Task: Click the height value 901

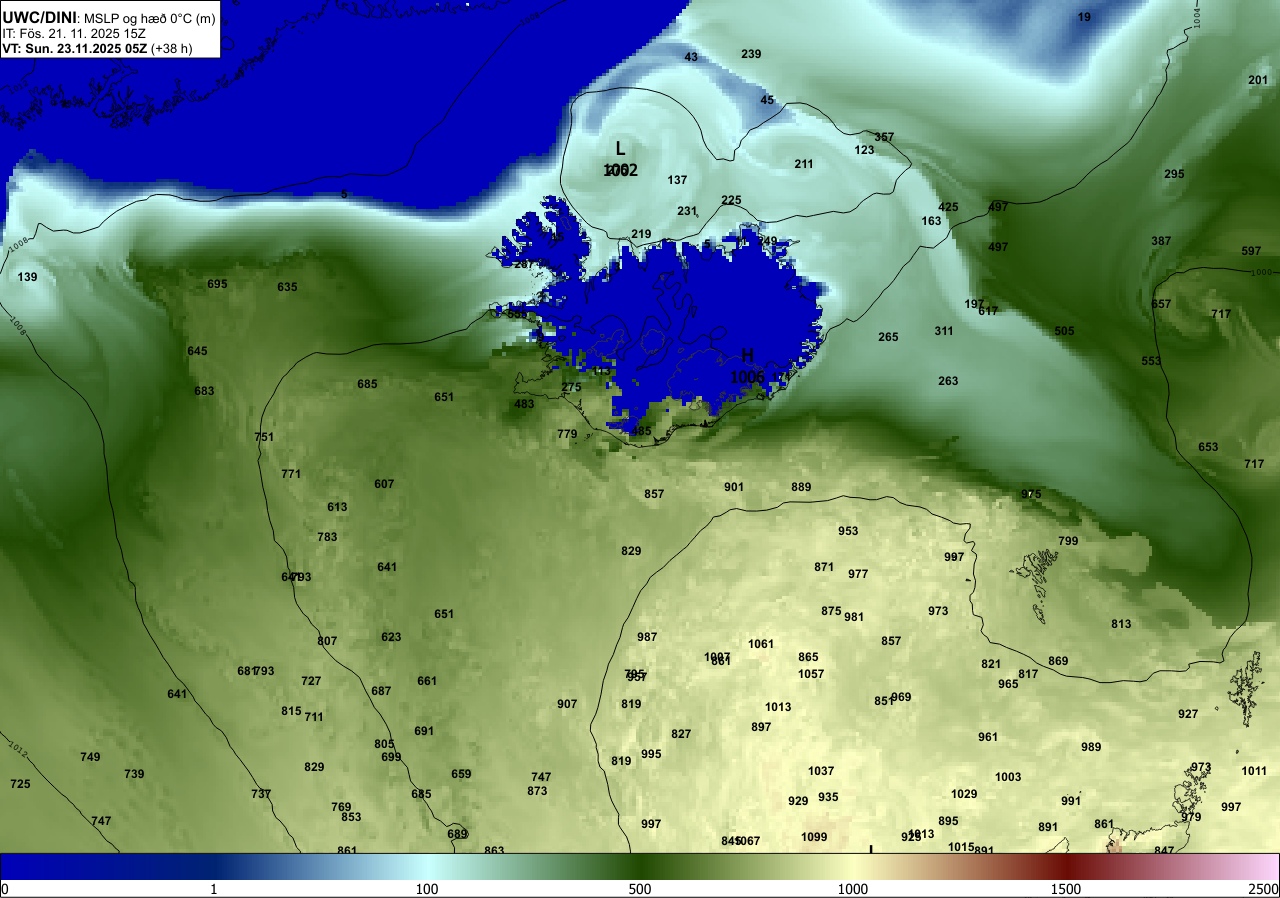Action: (x=734, y=487)
